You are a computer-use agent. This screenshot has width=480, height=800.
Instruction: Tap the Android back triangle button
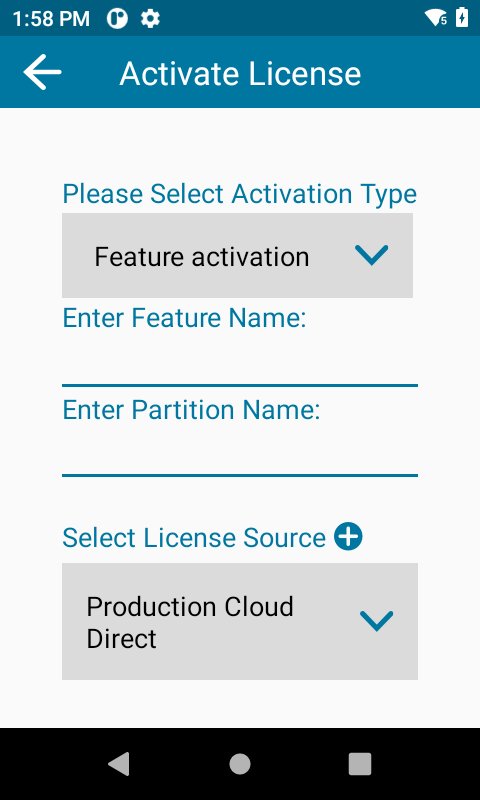tap(119, 764)
